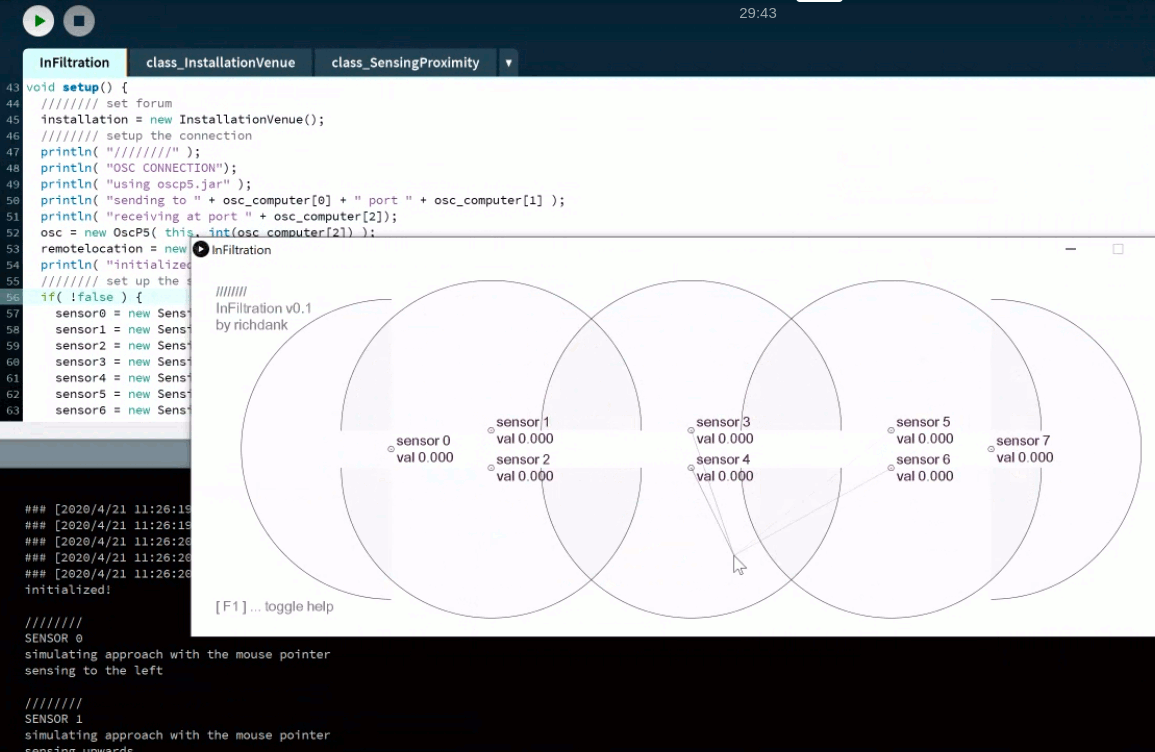Click the "[F1] ... toggle help" label
The image size is (1155, 752).
[x=275, y=607]
